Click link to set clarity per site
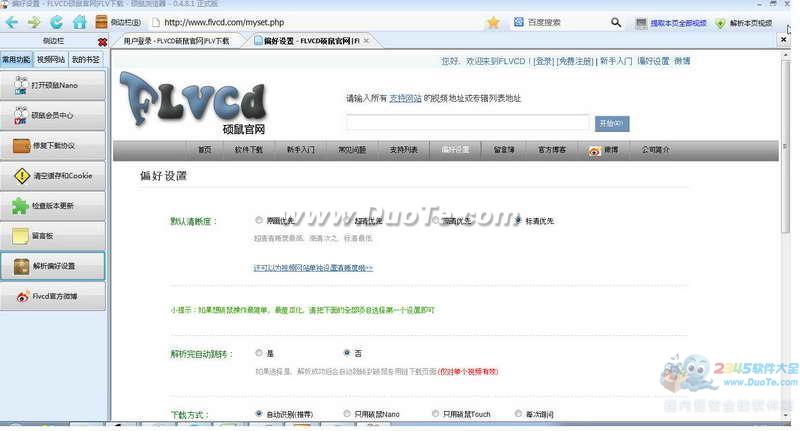 313,268
